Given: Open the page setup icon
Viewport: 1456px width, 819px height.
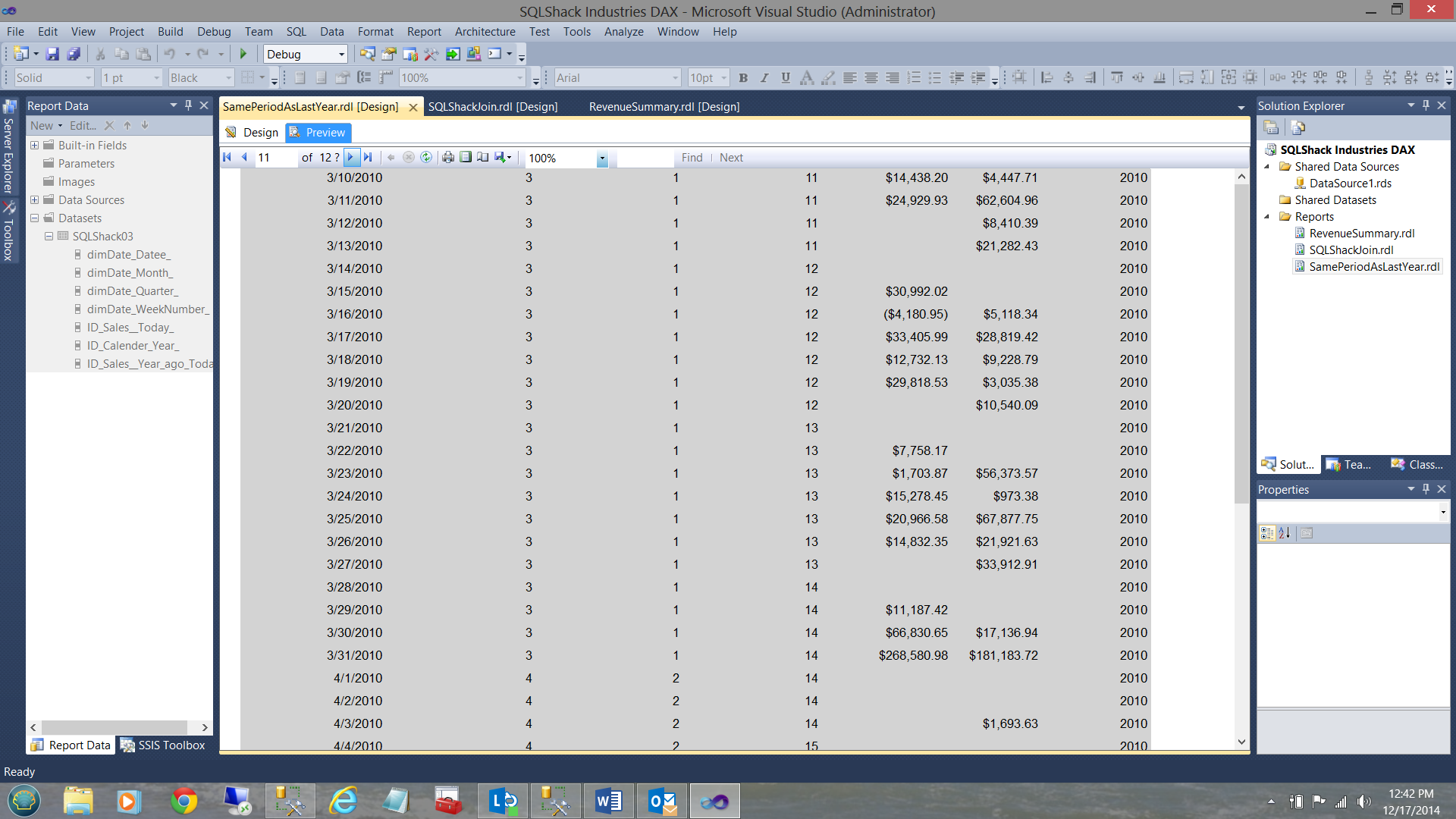Looking at the screenshot, I should (x=482, y=157).
